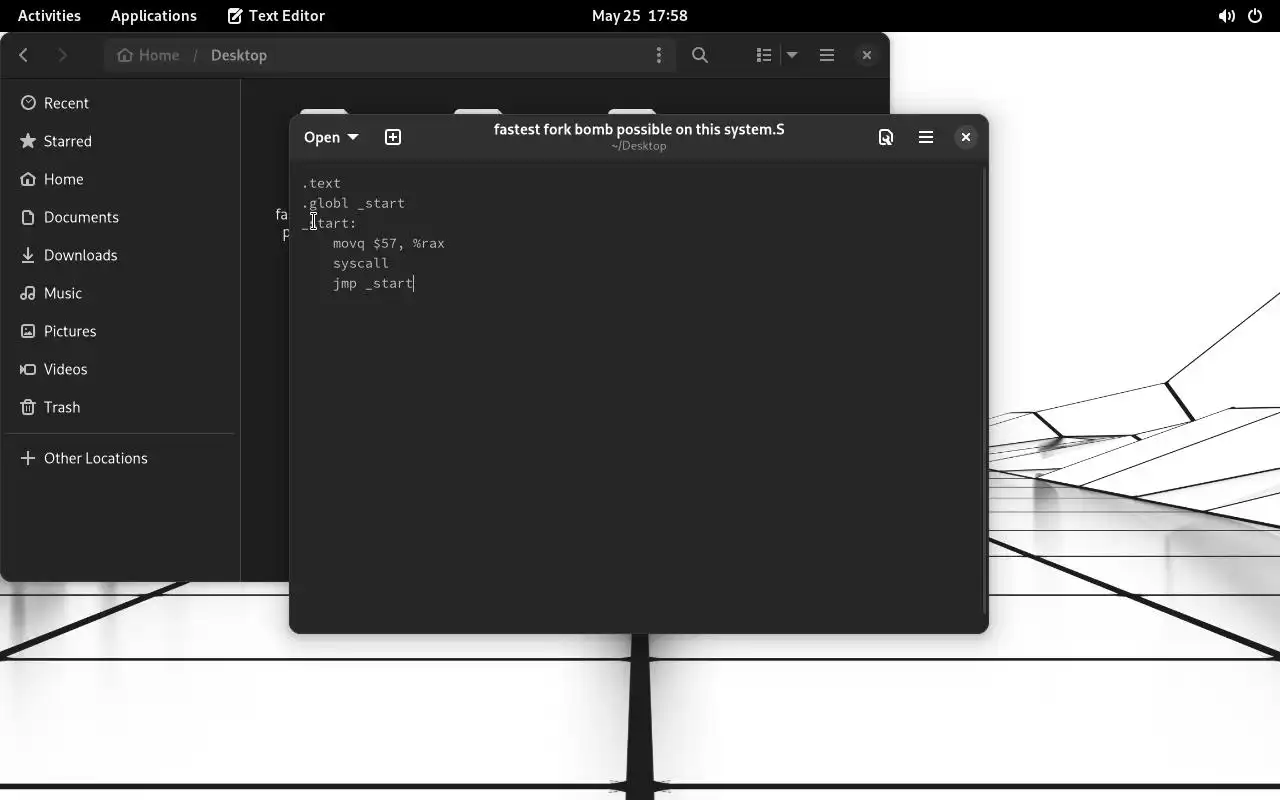The width and height of the screenshot is (1280, 800).
Task: Open Home in Files sidebar
Action: tap(120, 179)
